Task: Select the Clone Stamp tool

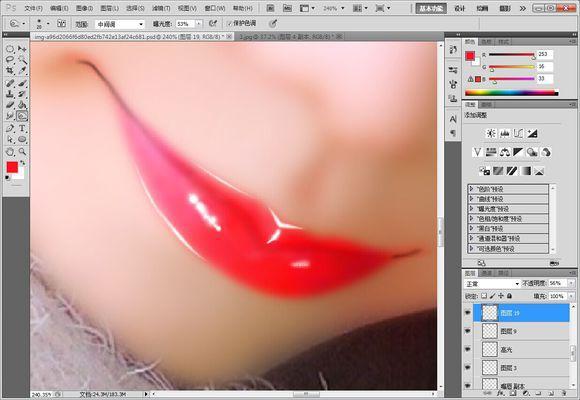Action: click(x=10, y=94)
